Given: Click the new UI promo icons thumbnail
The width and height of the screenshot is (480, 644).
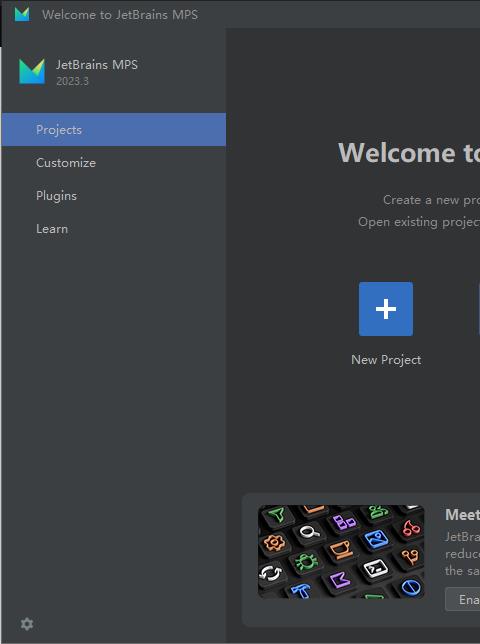Looking at the screenshot, I should [x=341, y=552].
